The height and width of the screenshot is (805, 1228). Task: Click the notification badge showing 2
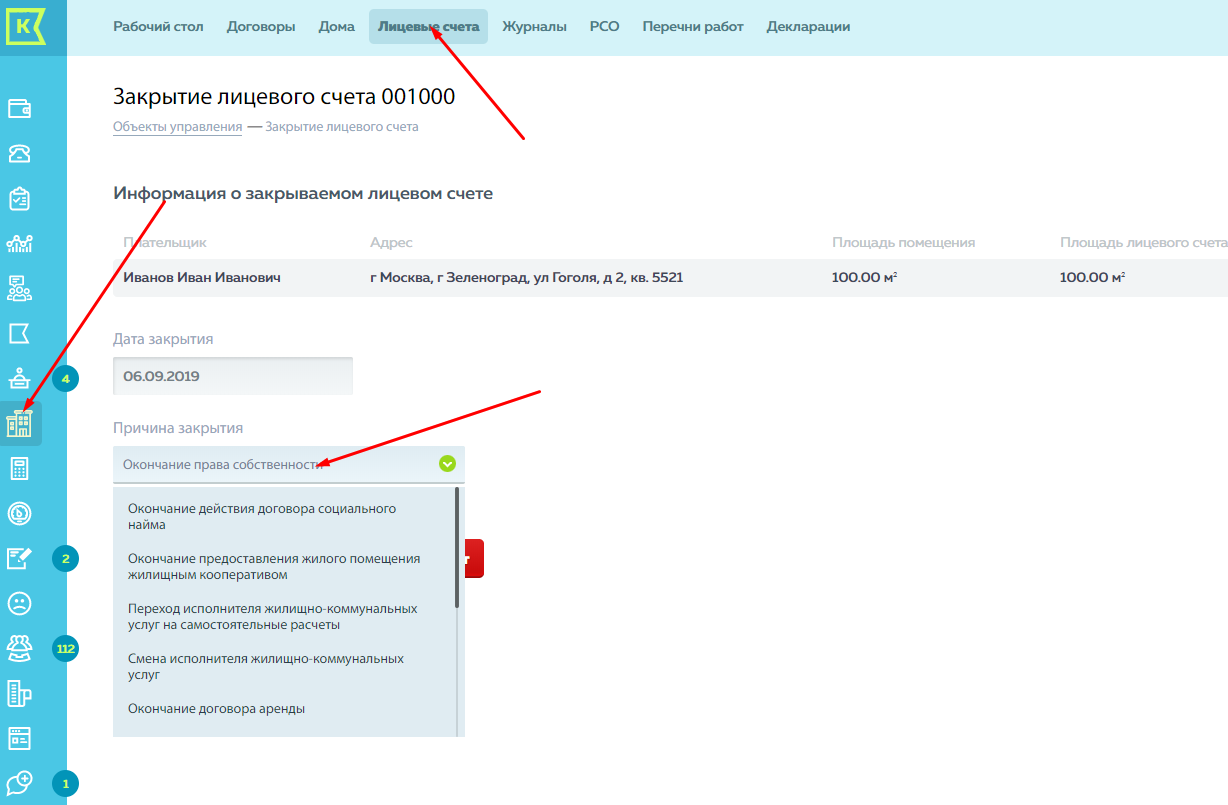pyautogui.click(x=66, y=559)
